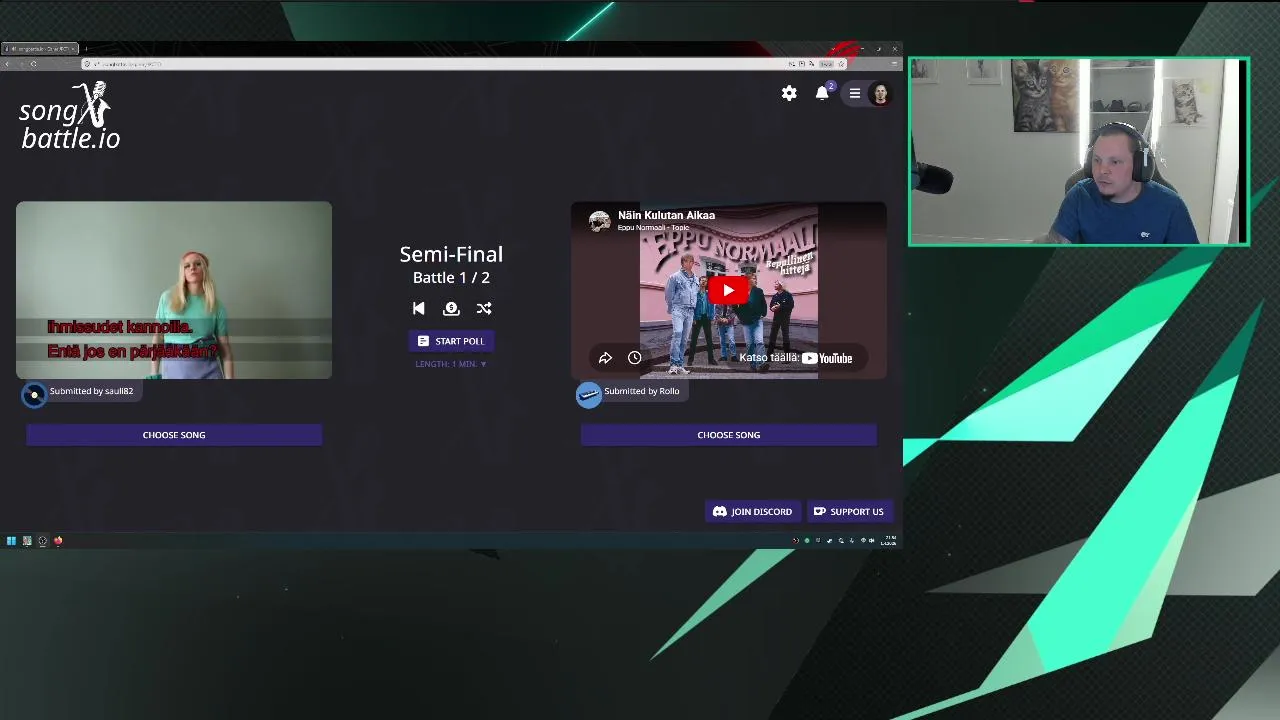Select the songbattle browser tab
1280x720 pixels.
point(40,49)
